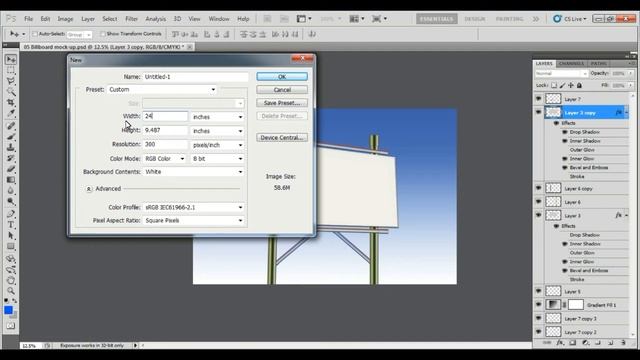
Task: Open the Height units dropdown
Action: click(218, 131)
